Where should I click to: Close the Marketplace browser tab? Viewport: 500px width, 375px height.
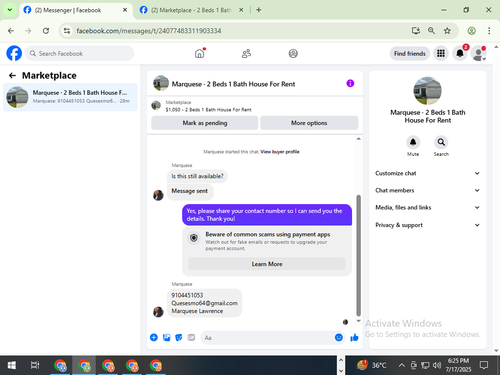[x=241, y=10]
